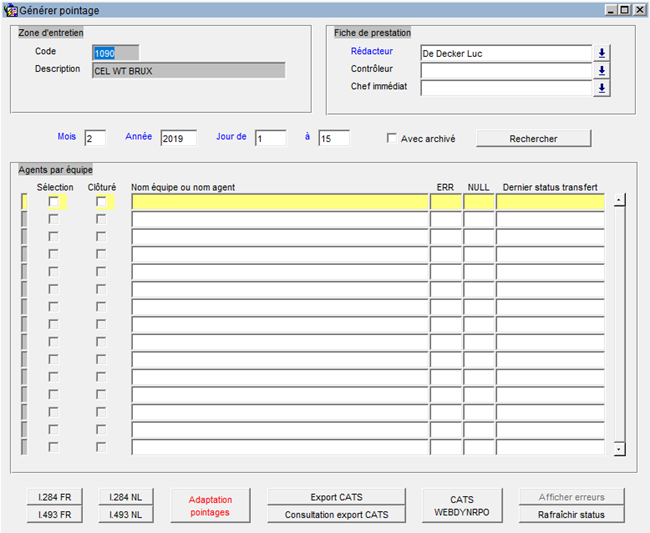650x533 pixels.
Task: Click the scrollbar up arrow of agents list
Action: point(619,200)
